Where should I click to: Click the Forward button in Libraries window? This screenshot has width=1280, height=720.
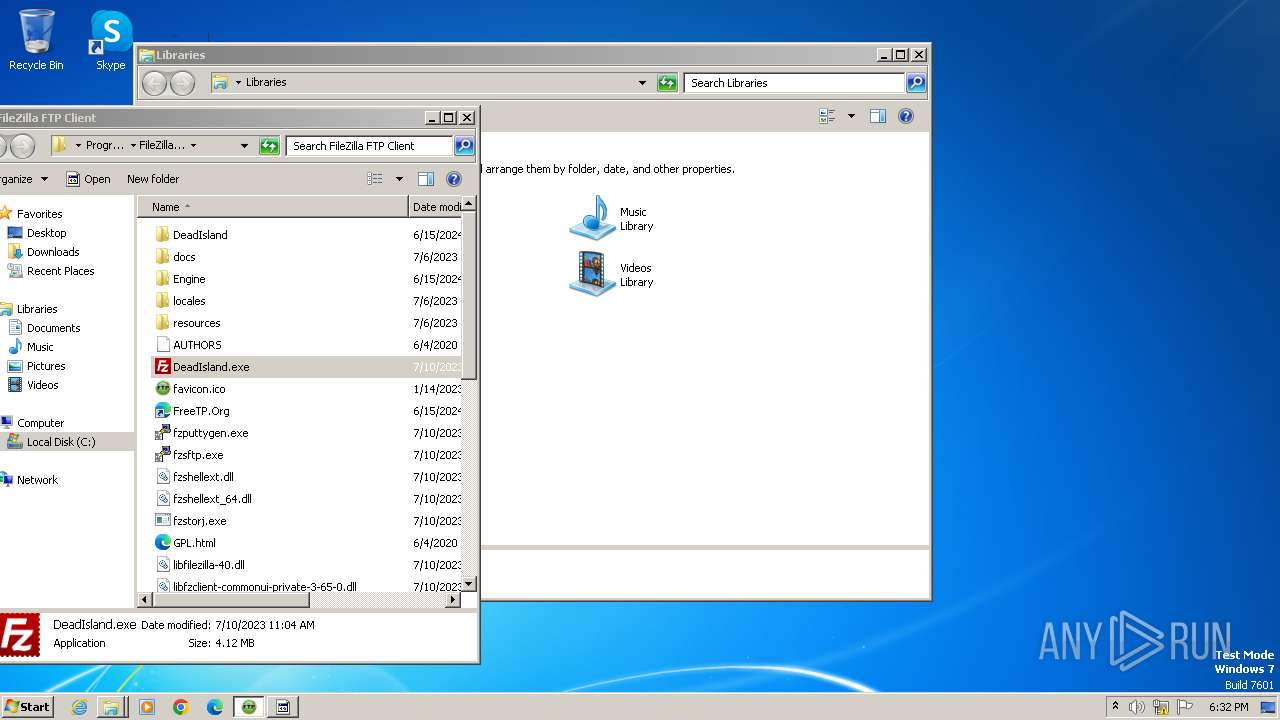click(x=182, y=83)
